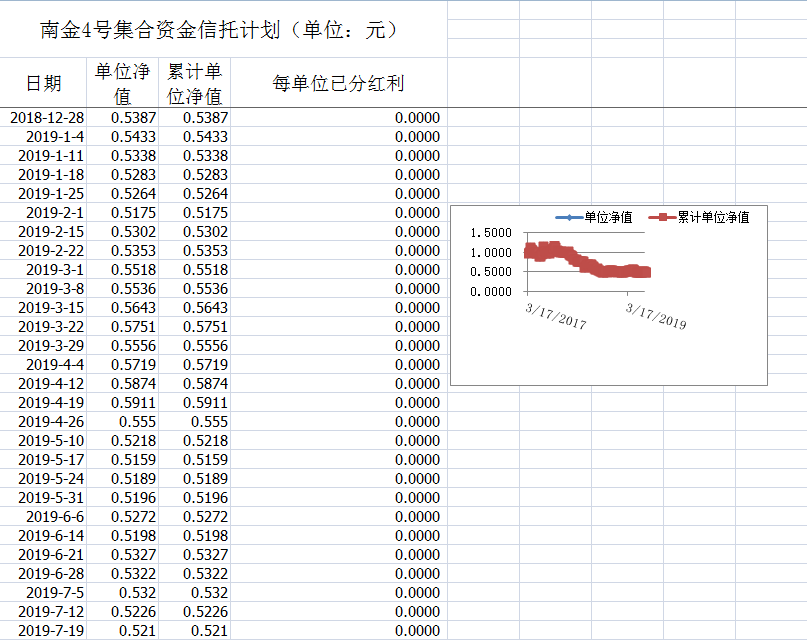
Task: Select 累计单位净值 value 0.5874 for 2019-4-12
Action: pyautogui.click(x=195, y=384)
